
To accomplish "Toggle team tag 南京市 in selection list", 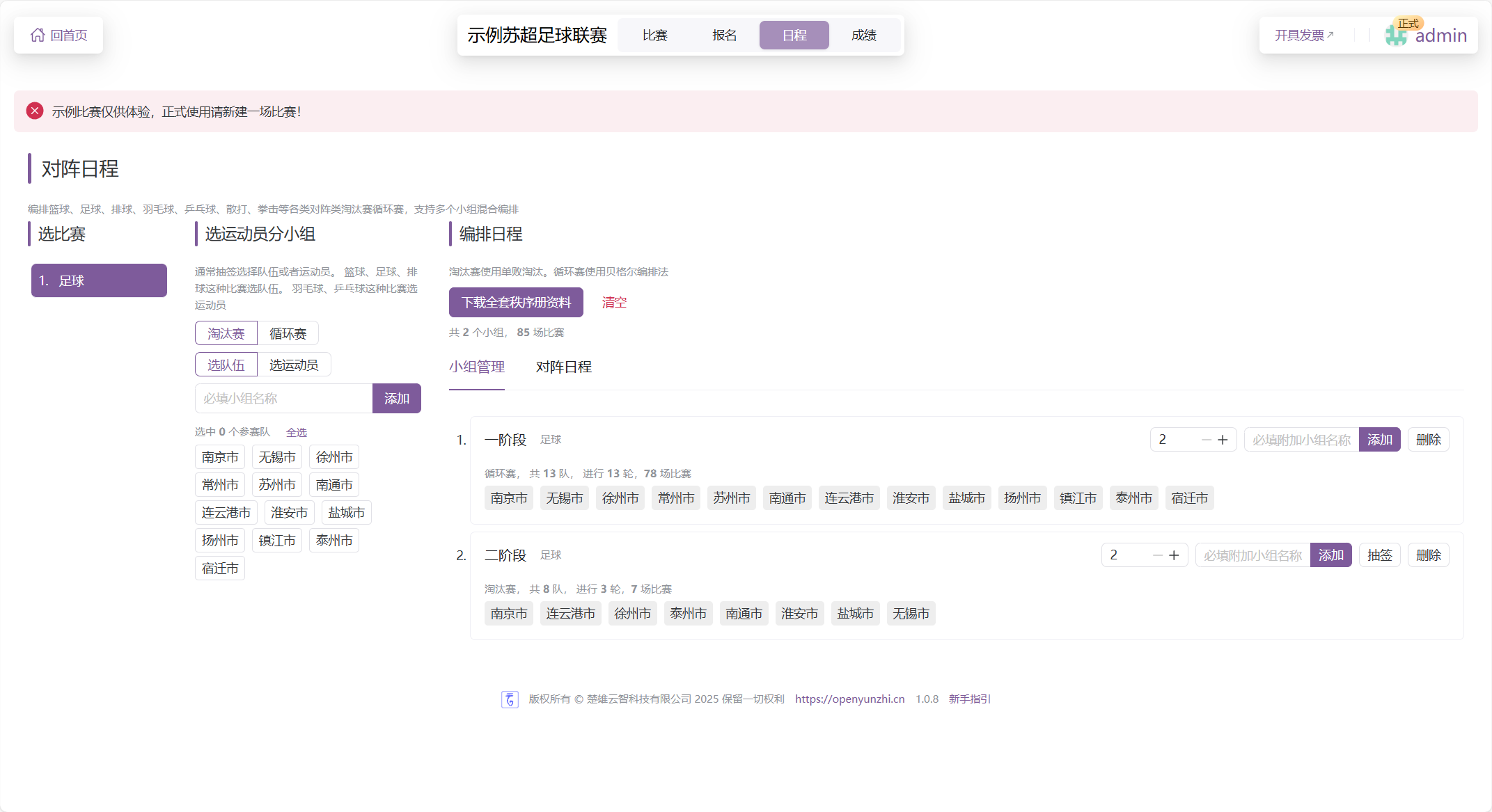I will (220, 457).
